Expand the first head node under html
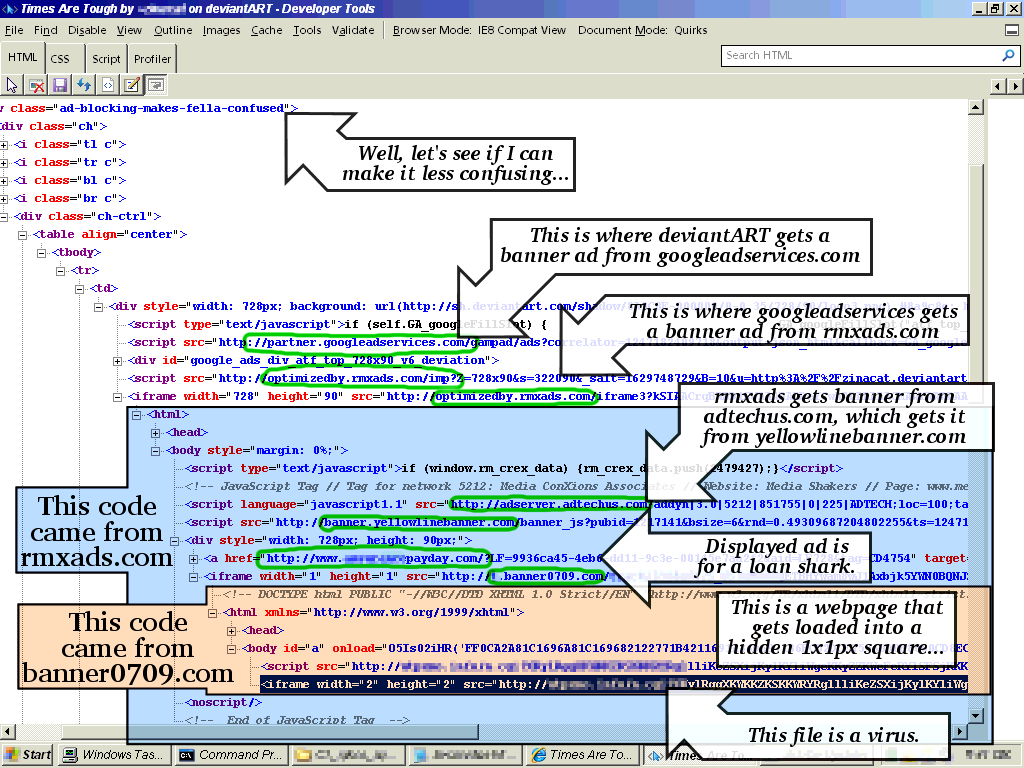 coord(155,433)
